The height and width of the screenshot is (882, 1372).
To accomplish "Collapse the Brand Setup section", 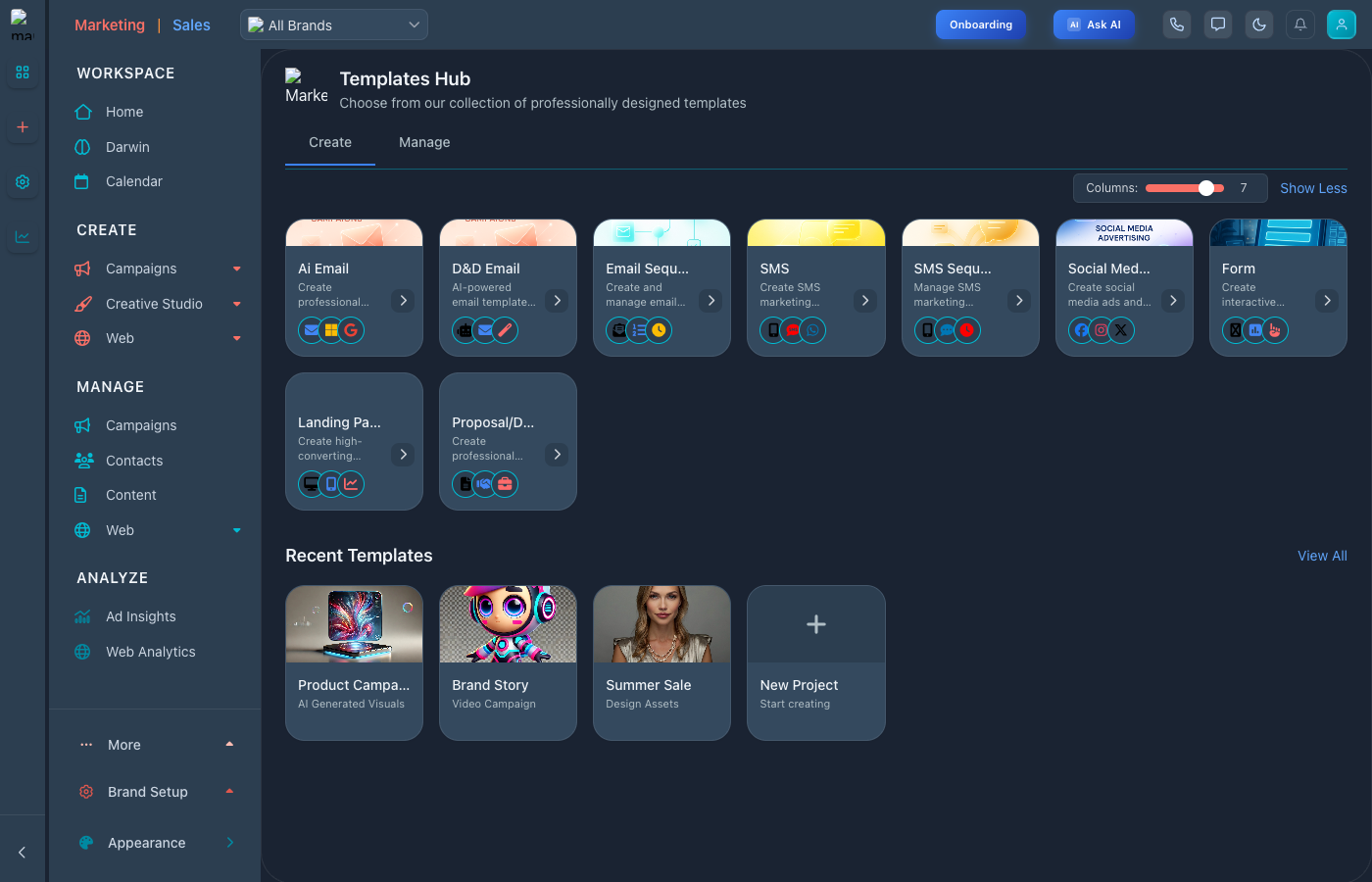I will tap(229, 792).
